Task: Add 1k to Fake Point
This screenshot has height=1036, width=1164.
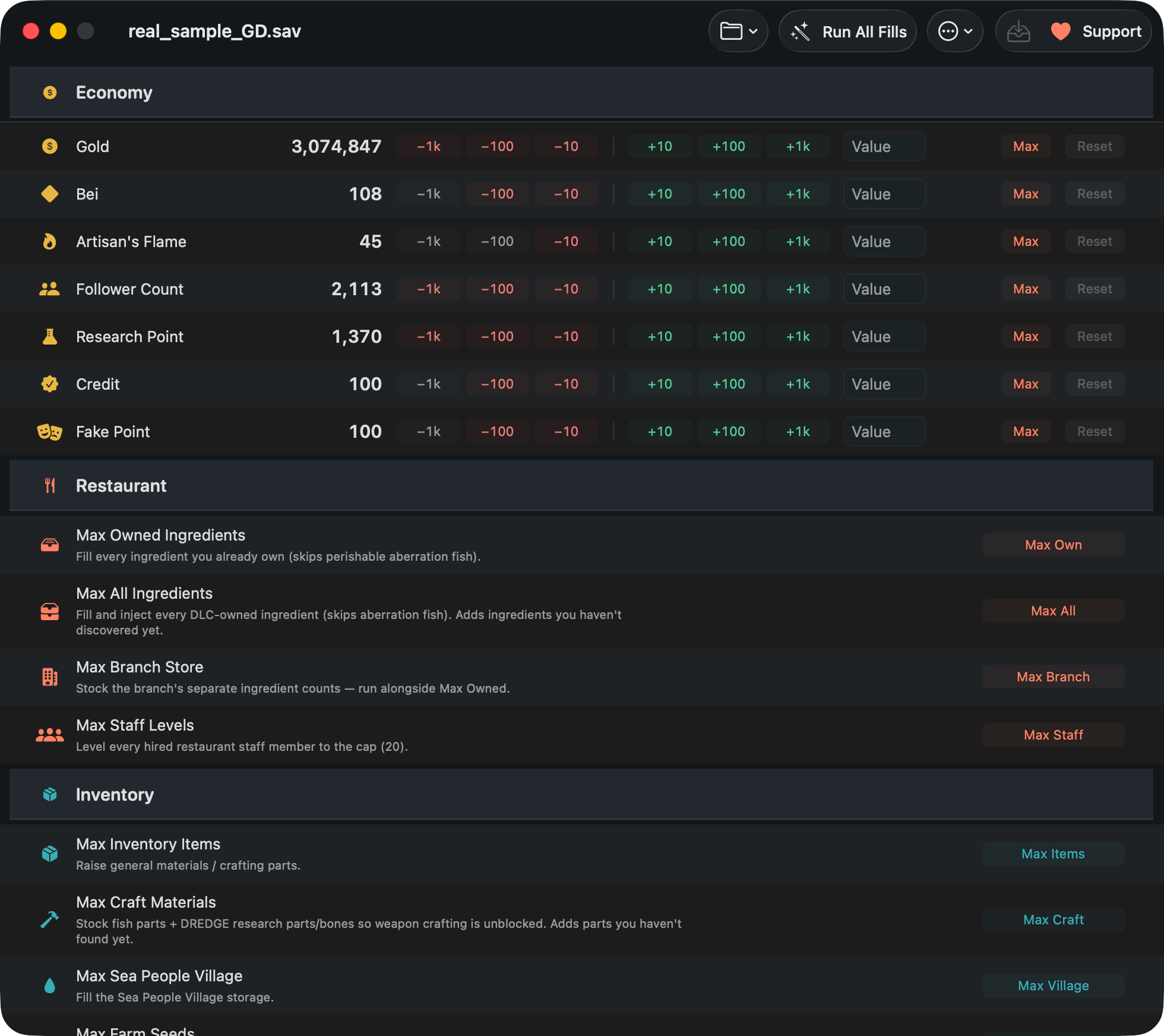Action: coord(798,431)
